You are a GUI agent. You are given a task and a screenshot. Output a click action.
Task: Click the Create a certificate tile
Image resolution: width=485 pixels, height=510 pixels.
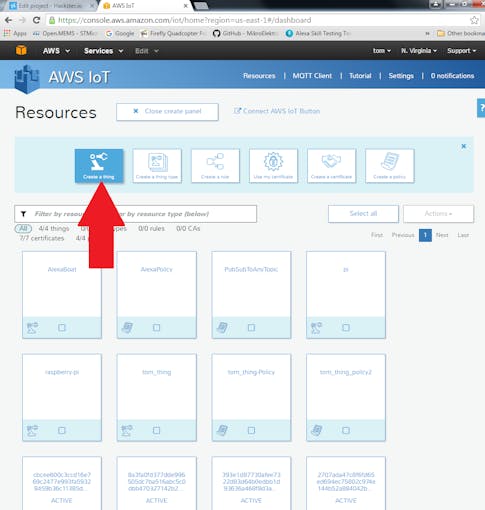pyautogui.click(x=331, y=166)
